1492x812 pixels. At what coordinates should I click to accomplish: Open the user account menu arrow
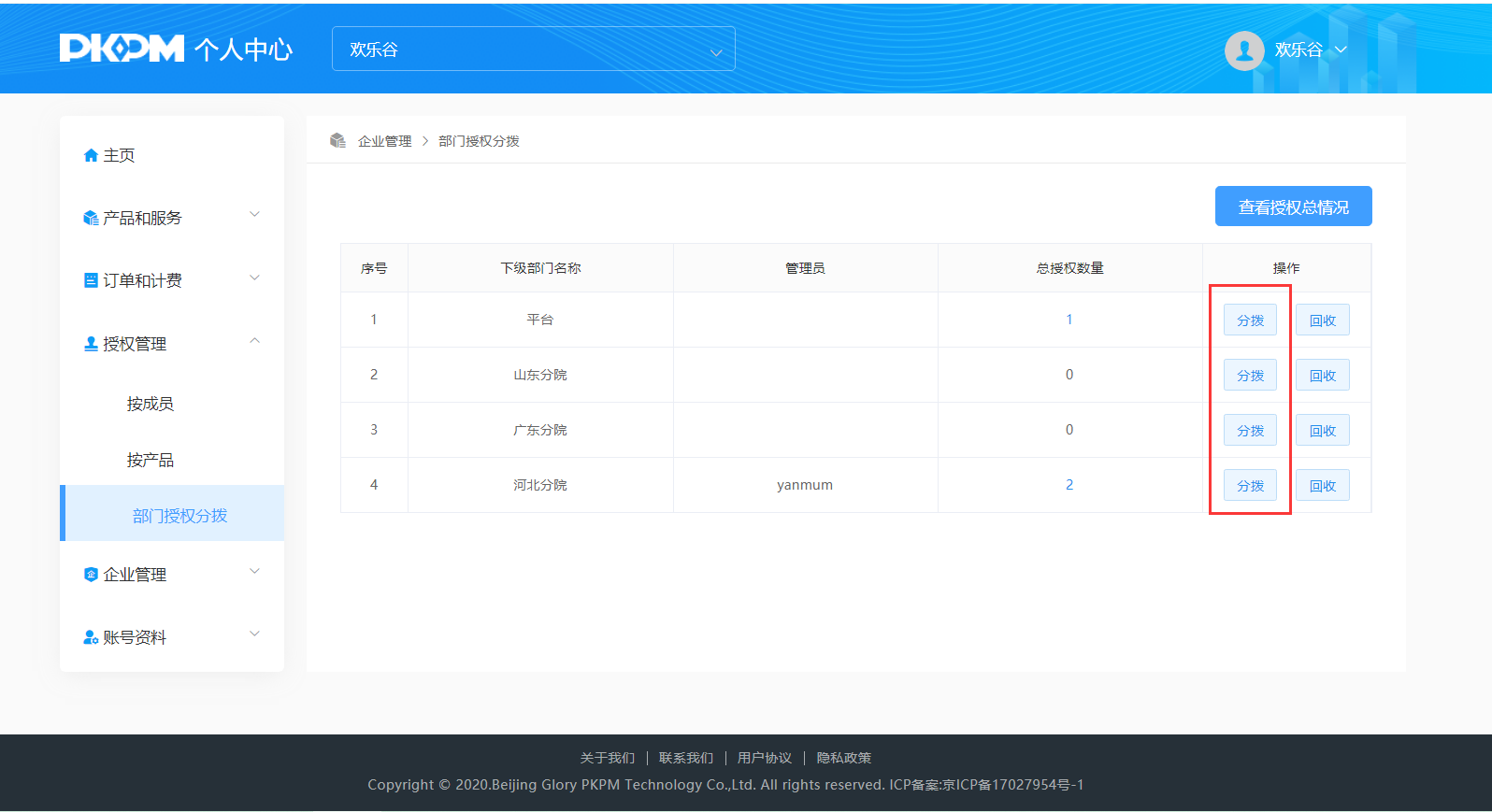[x=1341, y=50]
